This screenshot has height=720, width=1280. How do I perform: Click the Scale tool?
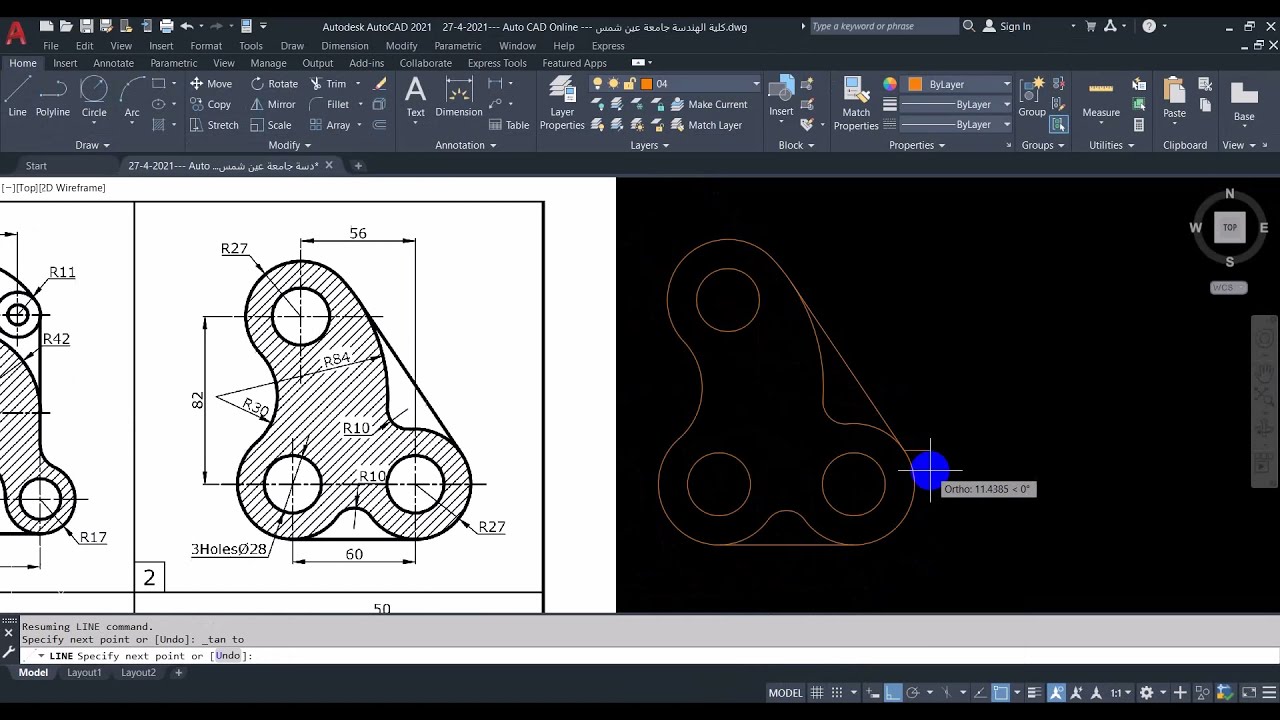click(x=271, y=125)
